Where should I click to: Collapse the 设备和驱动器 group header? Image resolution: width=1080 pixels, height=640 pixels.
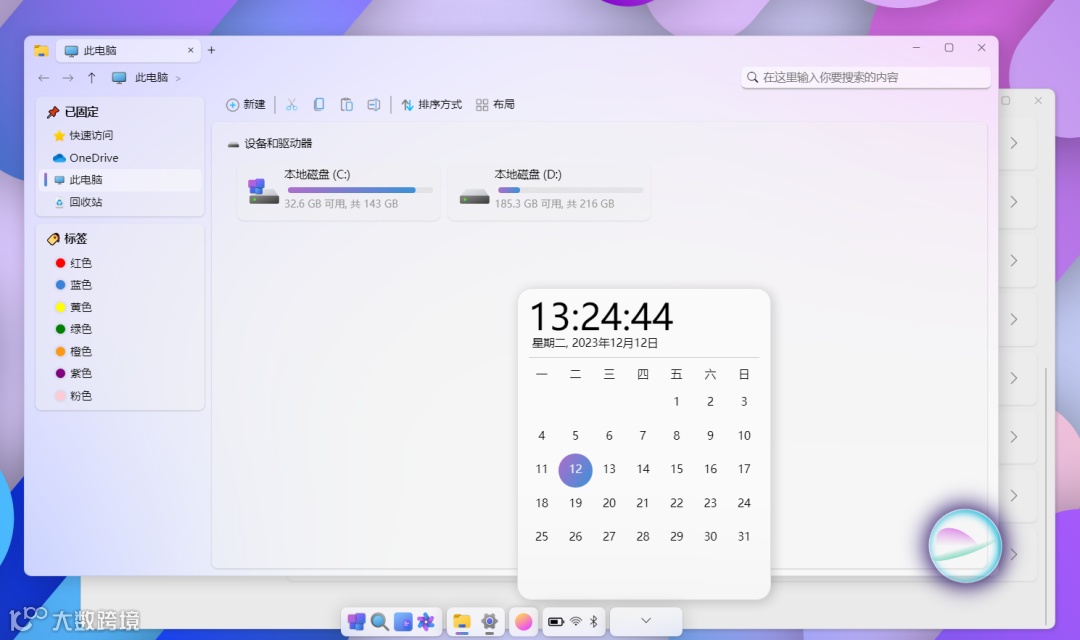pos(270,143)
